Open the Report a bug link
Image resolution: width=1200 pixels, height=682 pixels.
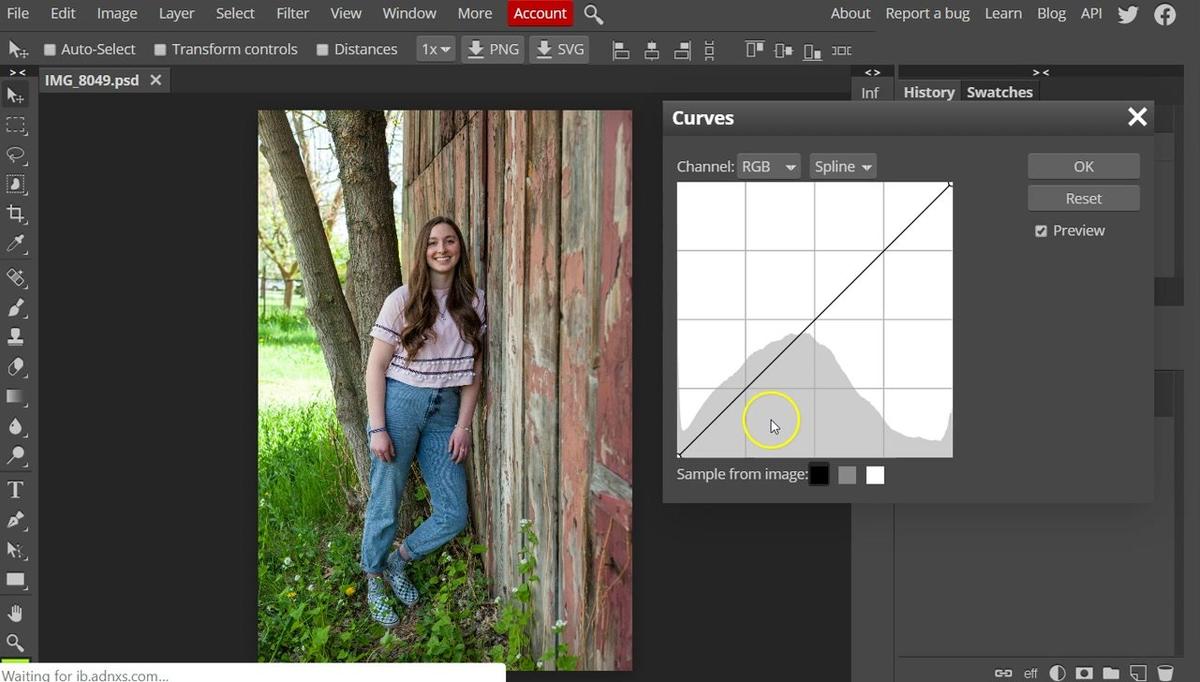click(x=926, y=13)
